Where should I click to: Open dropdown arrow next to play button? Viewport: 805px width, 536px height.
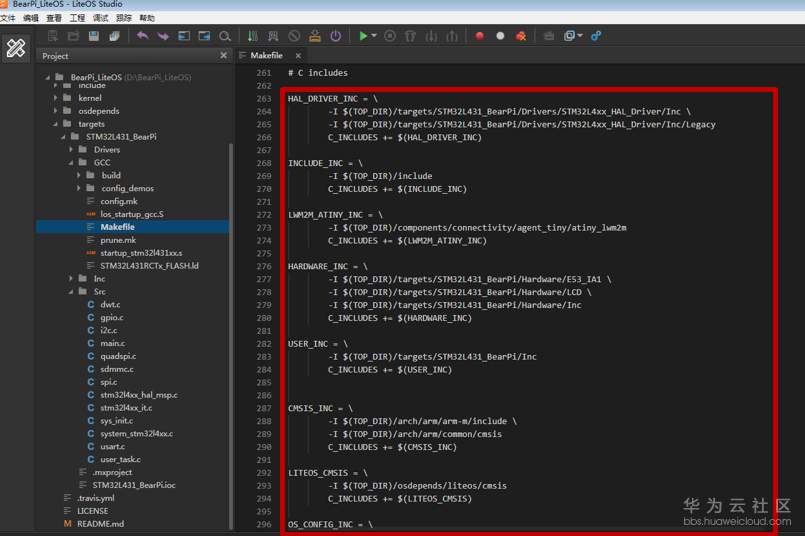374,35
